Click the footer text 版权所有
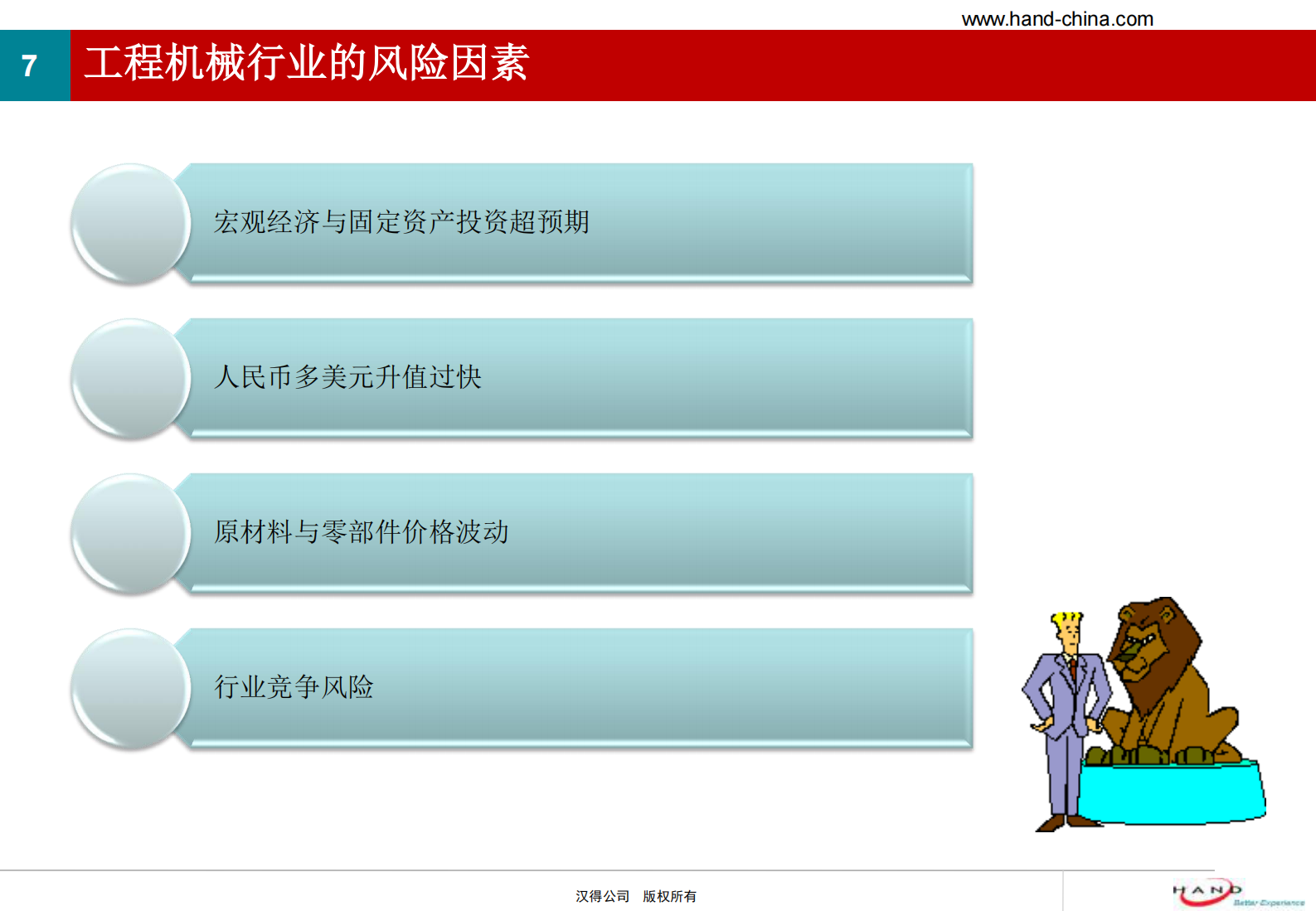1316x911 pixels. tap(670, 896)
